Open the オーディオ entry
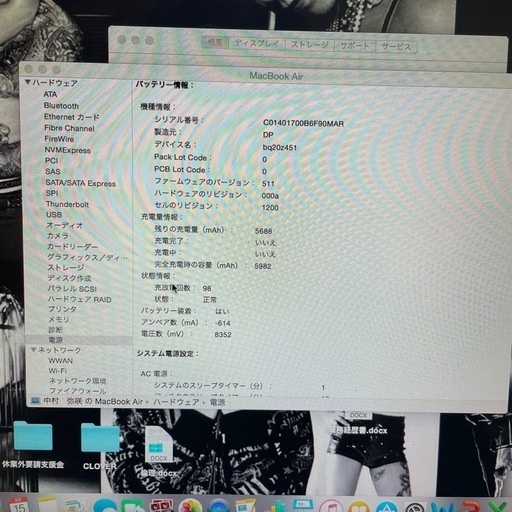This screenshot has width=512, height=512. pyautogui.click(x=65, y=225)
